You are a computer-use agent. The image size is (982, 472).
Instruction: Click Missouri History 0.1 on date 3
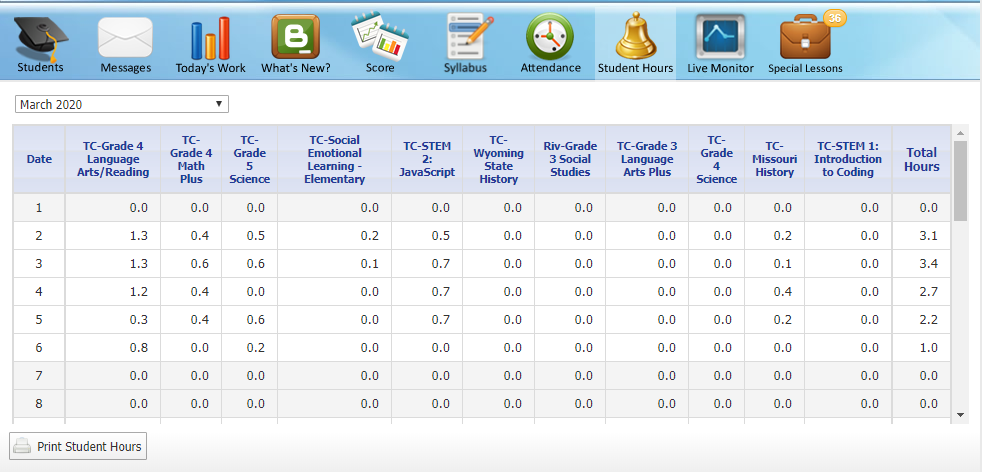(x=783, y=264)
